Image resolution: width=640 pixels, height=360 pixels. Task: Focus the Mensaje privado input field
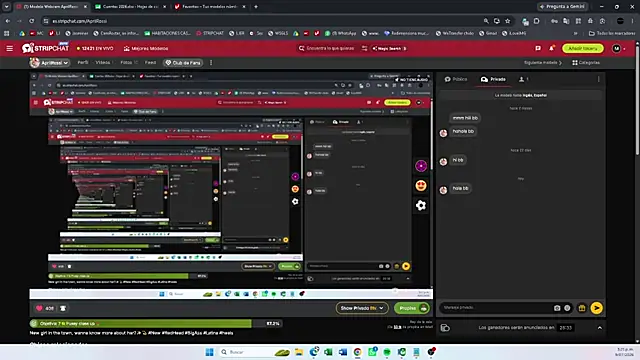click(496, 308)
